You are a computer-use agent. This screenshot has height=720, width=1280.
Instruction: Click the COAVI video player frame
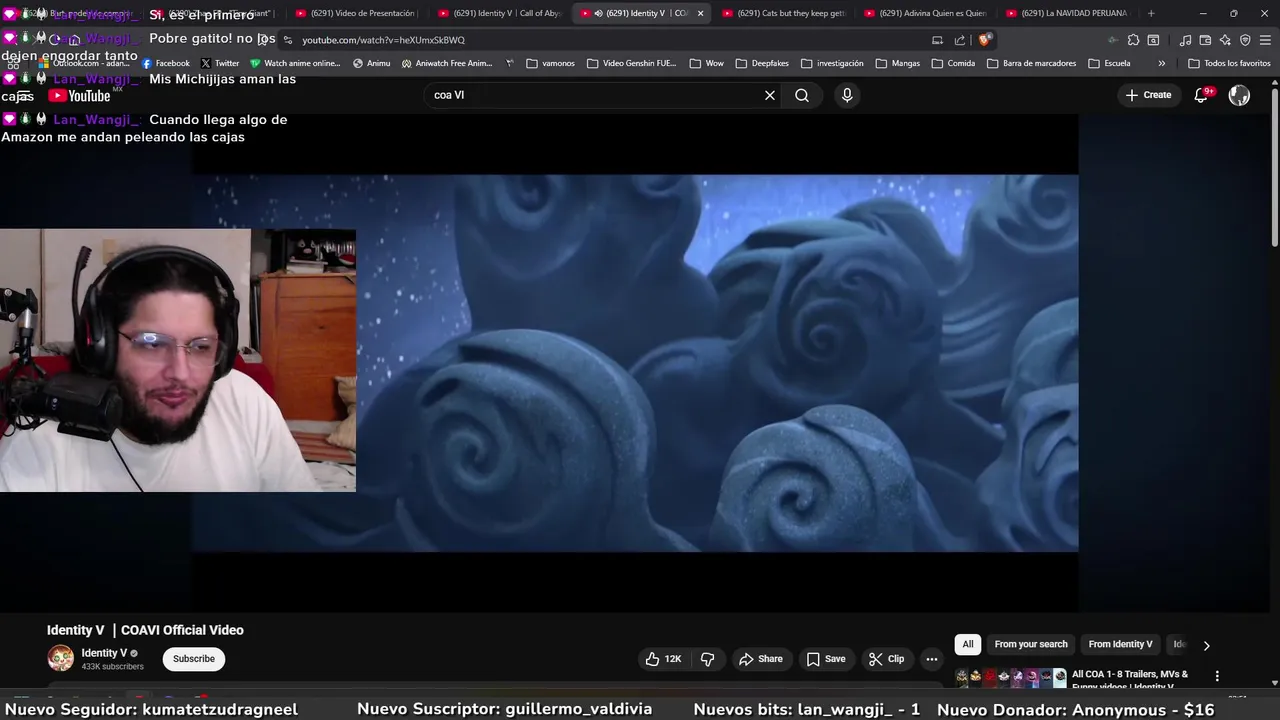pyautogui.click(x=635, y=363)
